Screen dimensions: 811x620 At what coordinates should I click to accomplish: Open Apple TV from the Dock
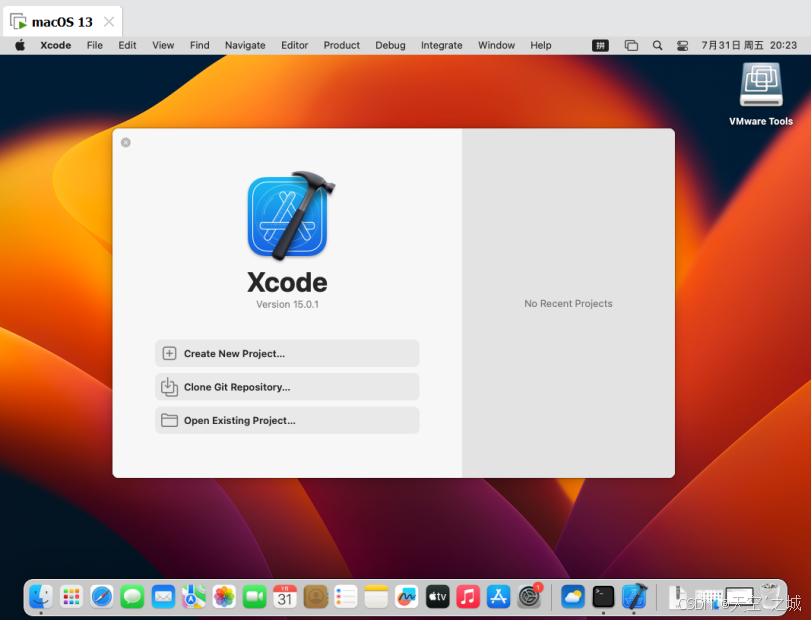(437, 597)
